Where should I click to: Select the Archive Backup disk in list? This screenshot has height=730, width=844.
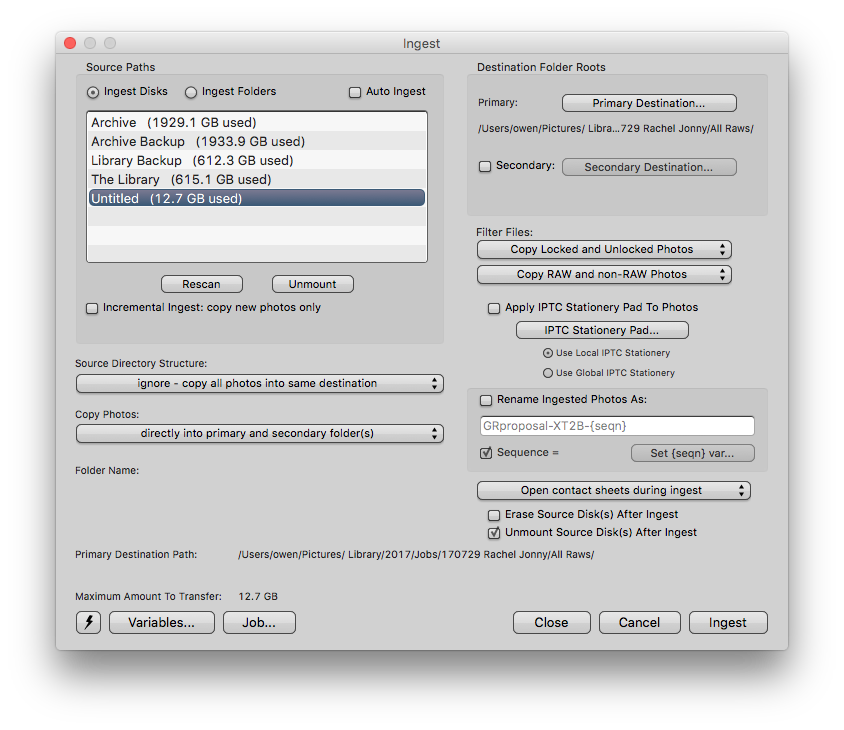(x=198, y=141)
